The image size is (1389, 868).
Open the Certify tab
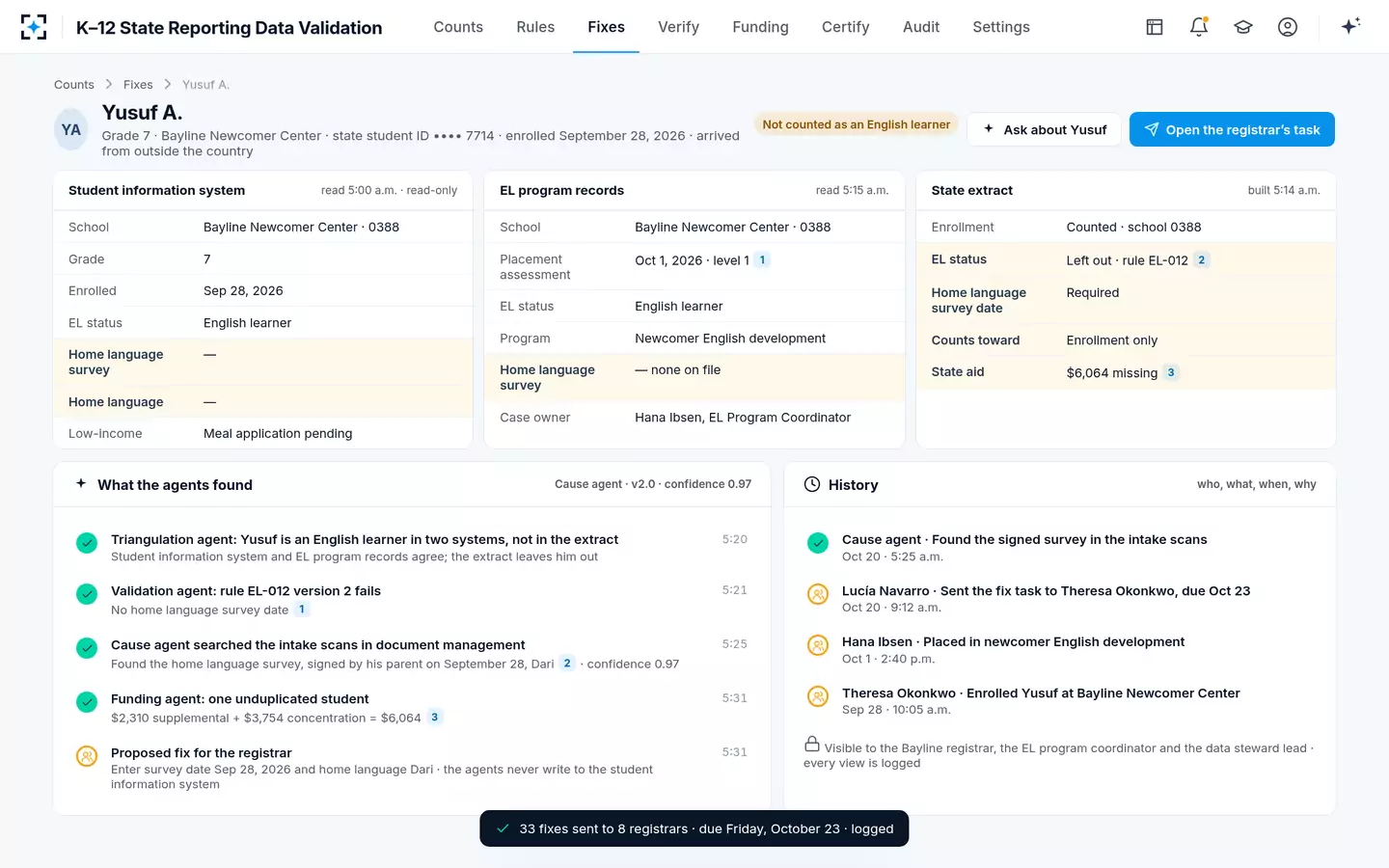(x=846, y=27)
